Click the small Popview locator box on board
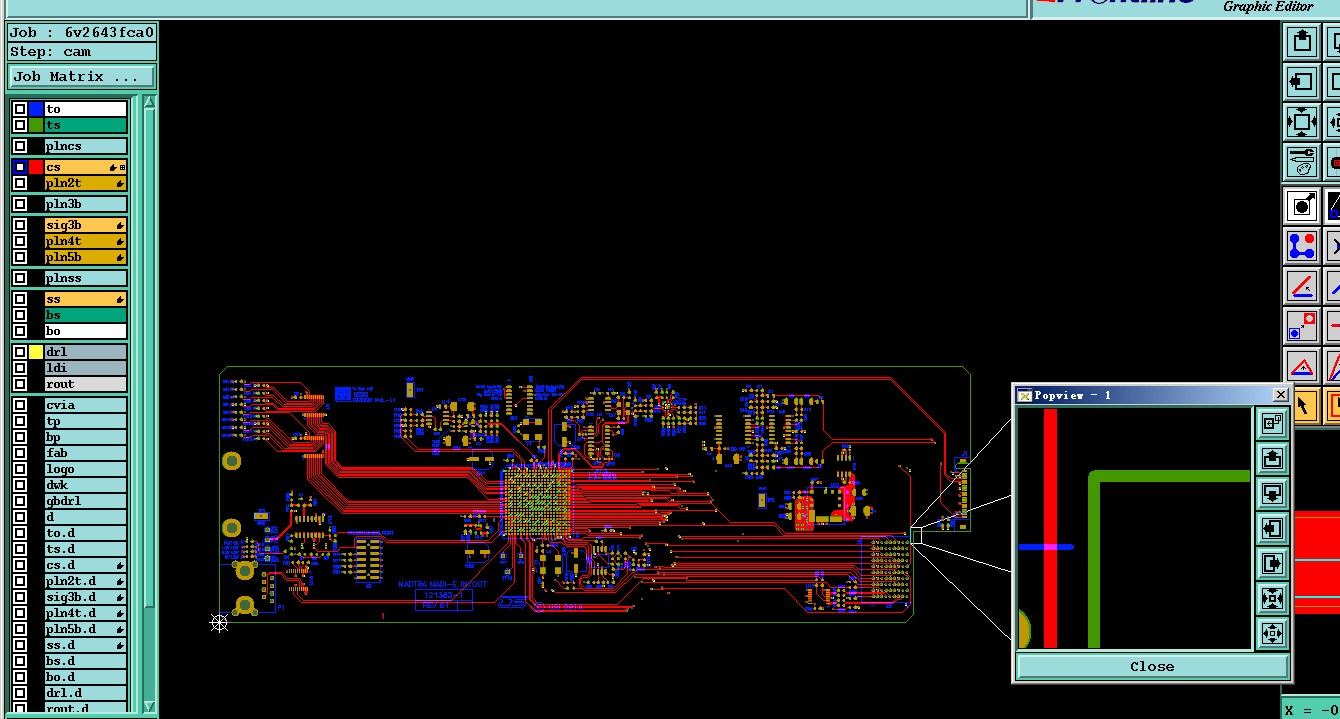The height and width of the screenshot is (719, 1340). point(916,536)
